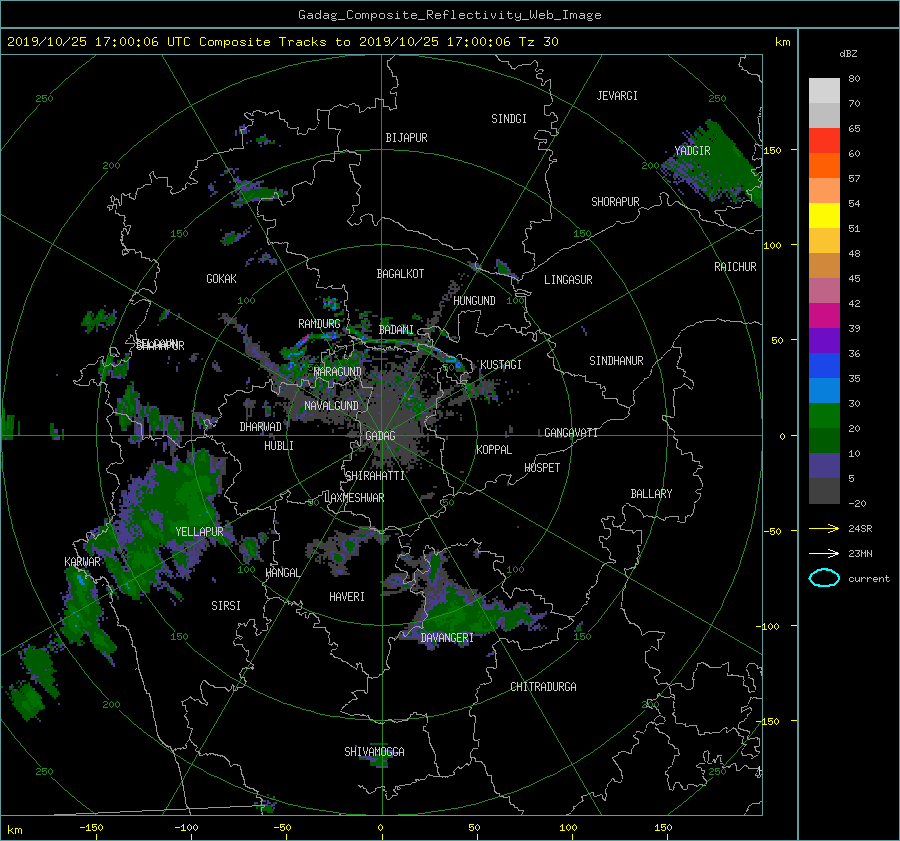This screenshot has width=900, height=841.
Task: Click the BALLARY city label
Action: (x=651, y=494)
